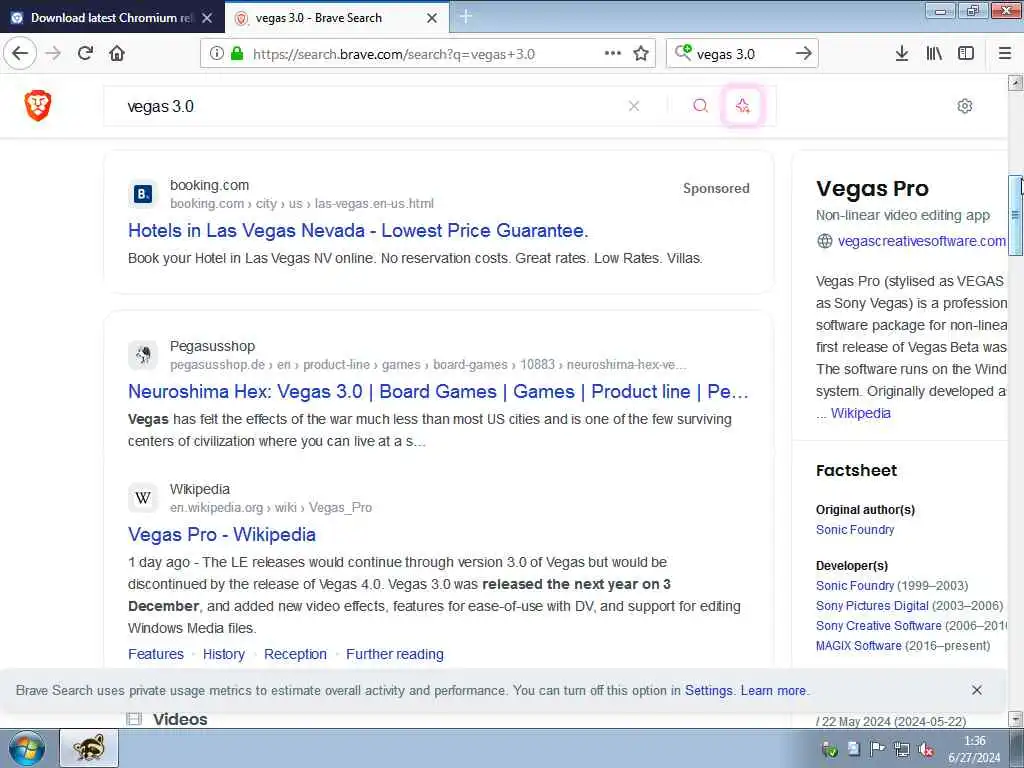This screenshot has width=1024, height=768.
Task: Click the page scrollbar up arrow
Action: (x=1015, y=83)
